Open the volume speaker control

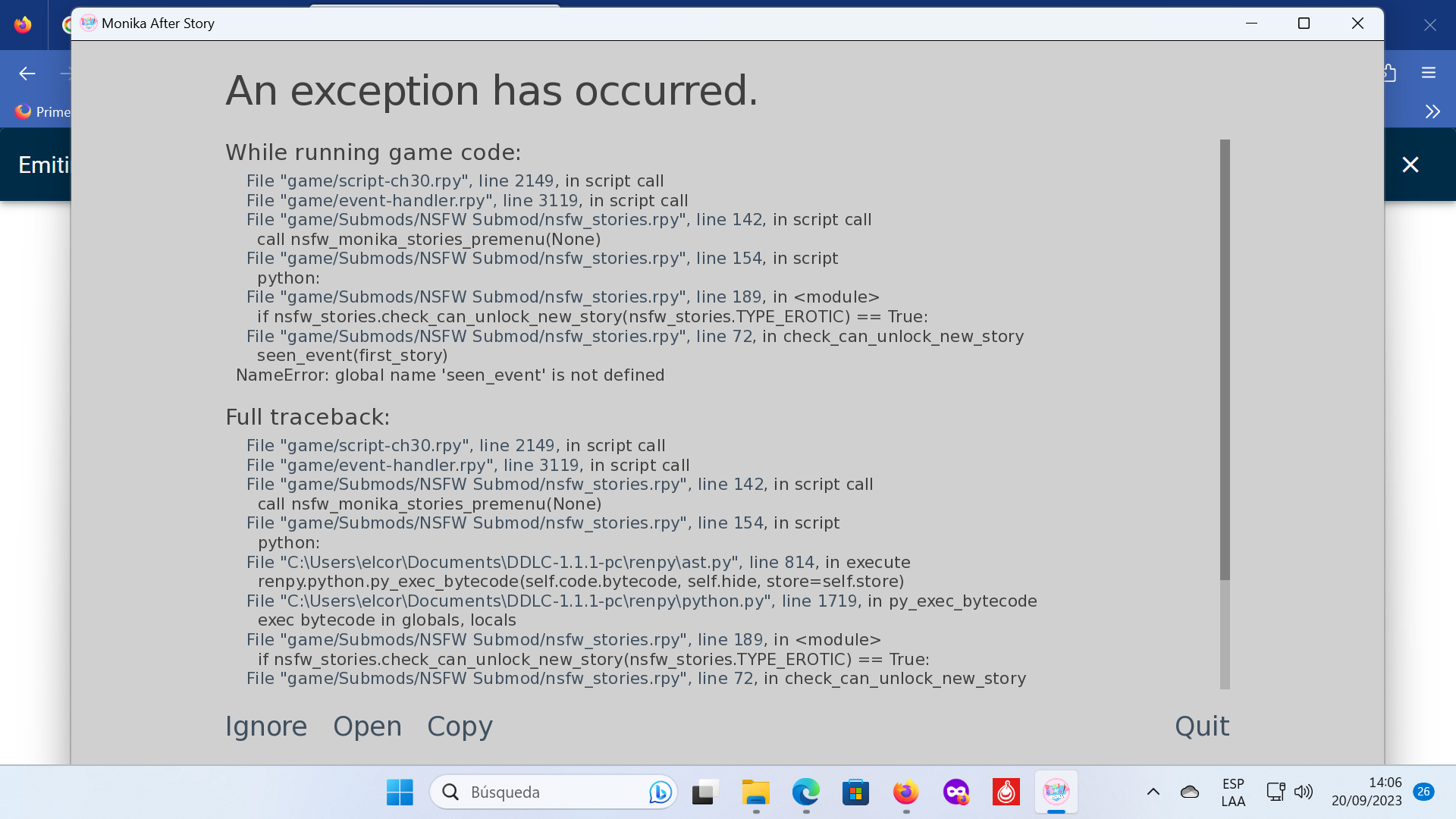click(x=1303, y=792)
